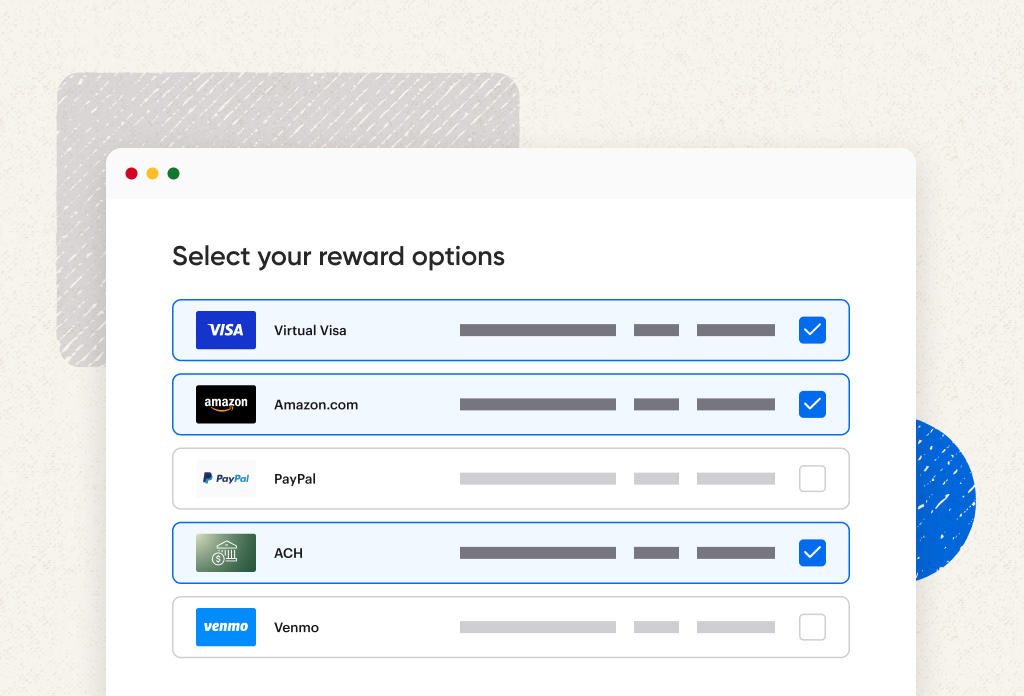Enable the Venmo checkbox

[812, 627]
